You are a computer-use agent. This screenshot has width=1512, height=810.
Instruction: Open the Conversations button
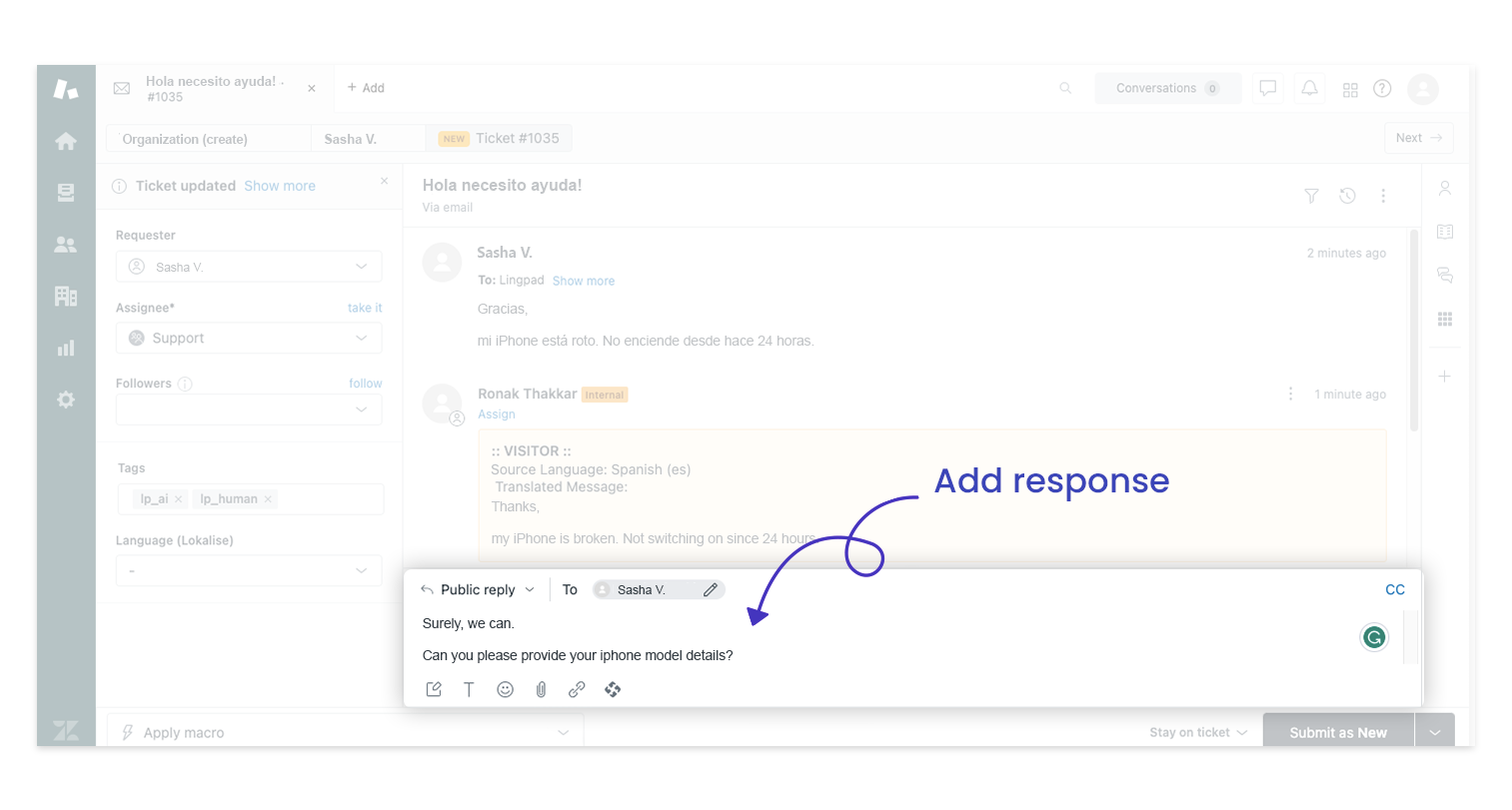coord(1167,88)
